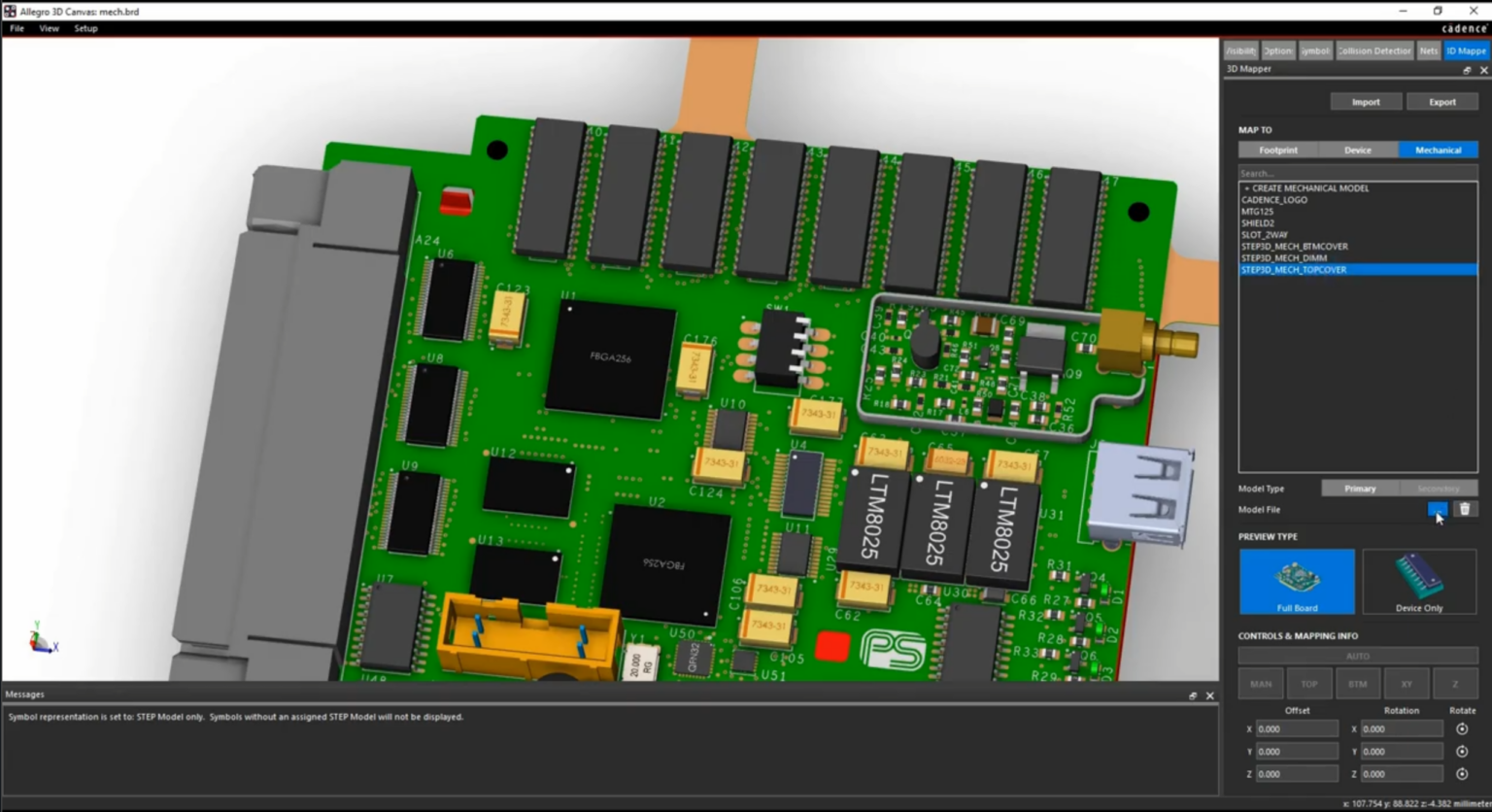Click the Rotate icon next to Rotation Y
1492x812 pixels.
click(x=1462, y=751)
